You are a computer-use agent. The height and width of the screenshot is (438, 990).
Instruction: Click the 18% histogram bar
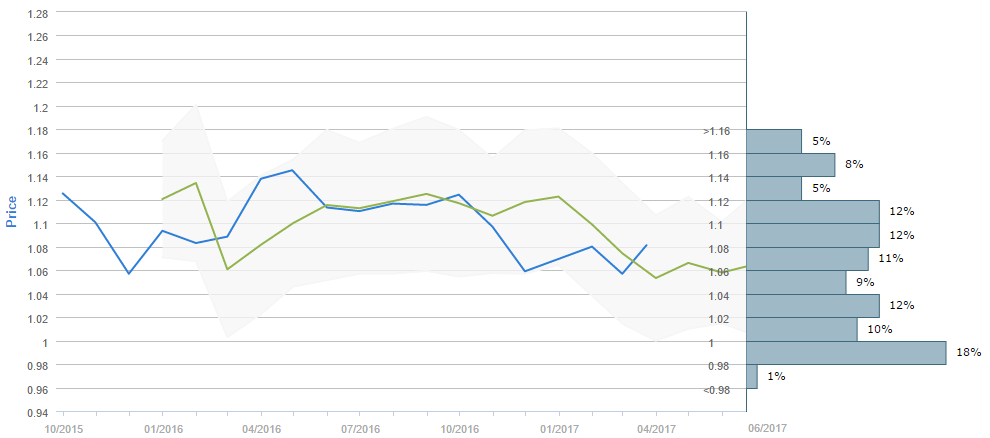[846, 353]
